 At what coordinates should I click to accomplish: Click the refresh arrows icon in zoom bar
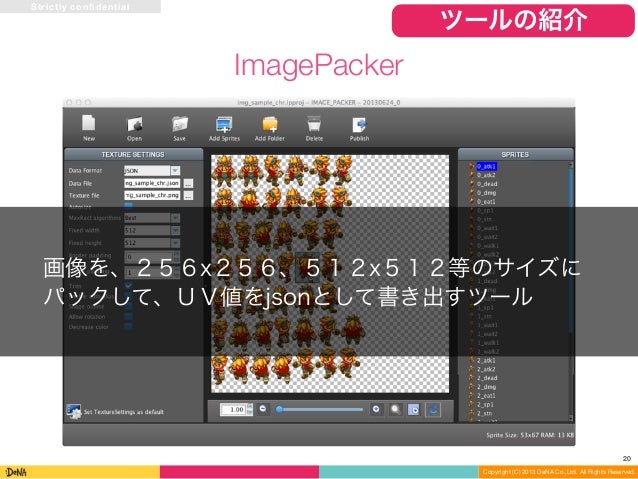click(433, 409)
